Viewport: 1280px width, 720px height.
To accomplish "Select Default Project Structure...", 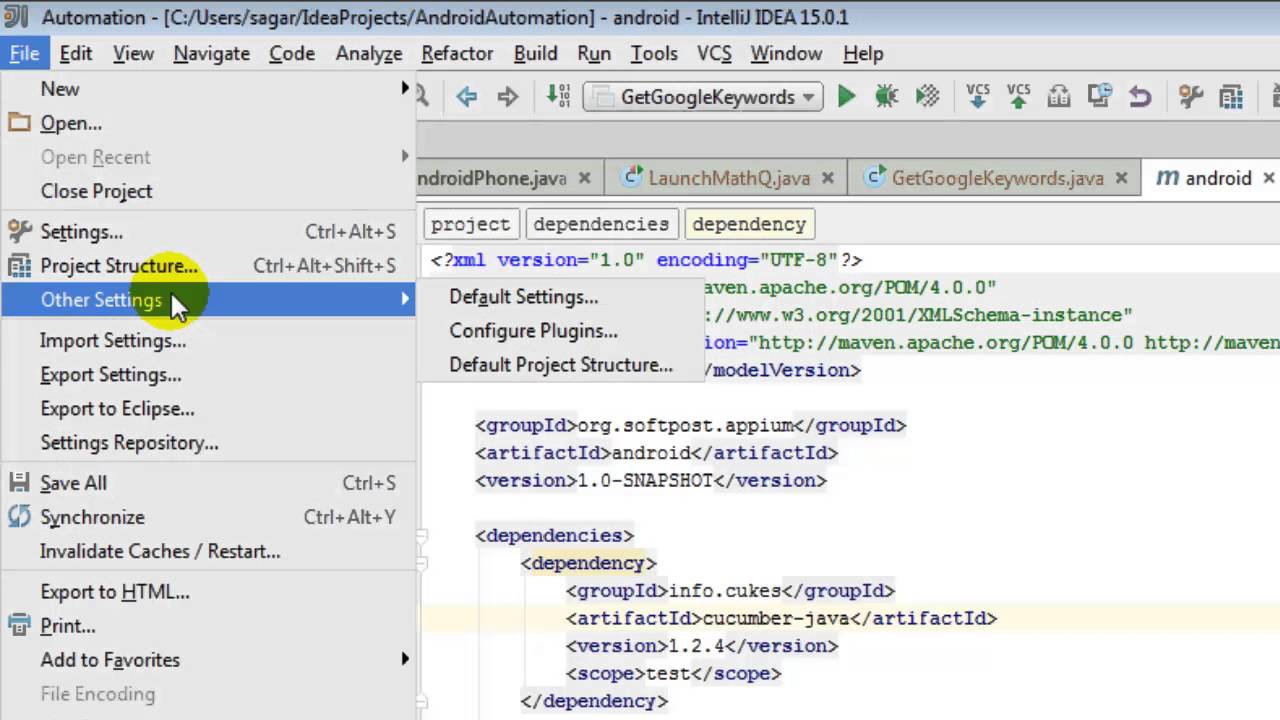I will pyautogui.click(x=560, y=365).
